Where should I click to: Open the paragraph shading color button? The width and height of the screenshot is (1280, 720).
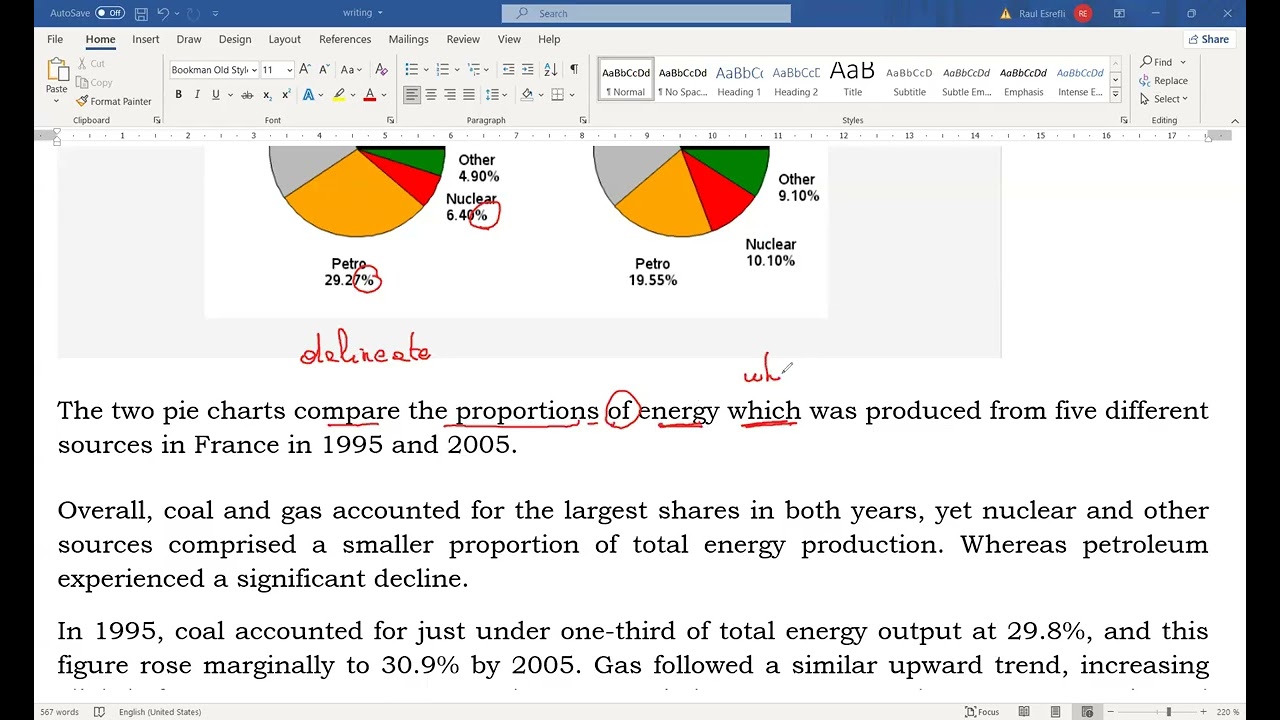[x=527, y=94]
